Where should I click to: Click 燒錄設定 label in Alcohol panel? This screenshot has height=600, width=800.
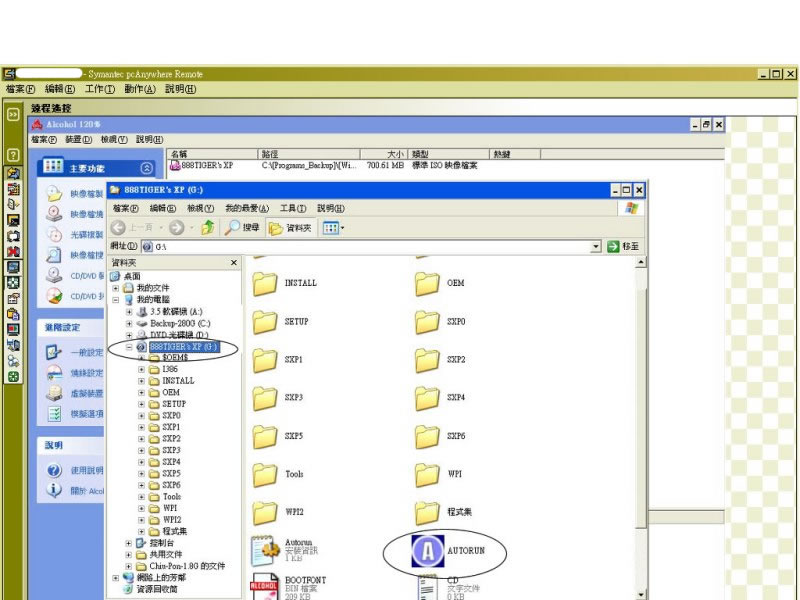point(87,373)
